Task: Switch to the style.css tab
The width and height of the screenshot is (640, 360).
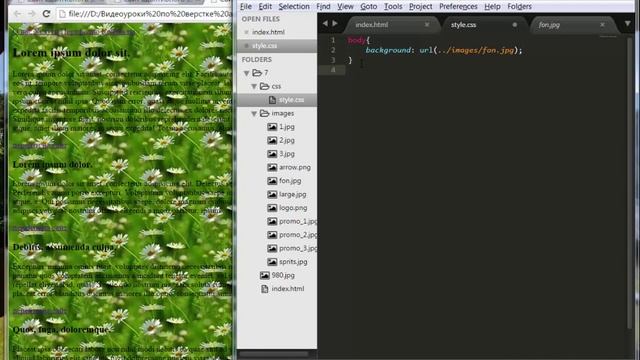Action: click(x=463, y=24)
